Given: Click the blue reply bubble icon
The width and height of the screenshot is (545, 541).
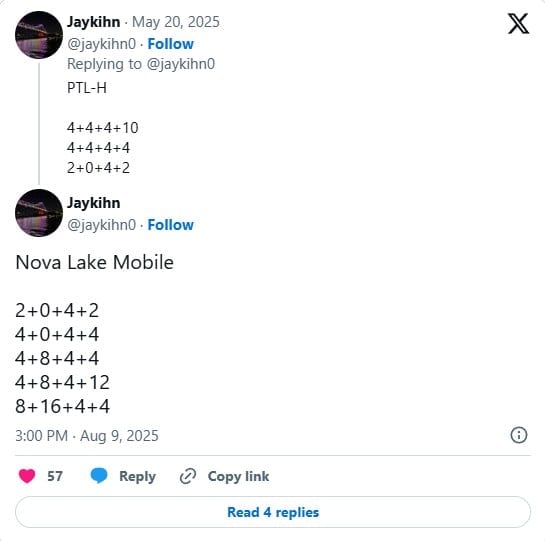Looking at the screenshot, I should 99,476.
